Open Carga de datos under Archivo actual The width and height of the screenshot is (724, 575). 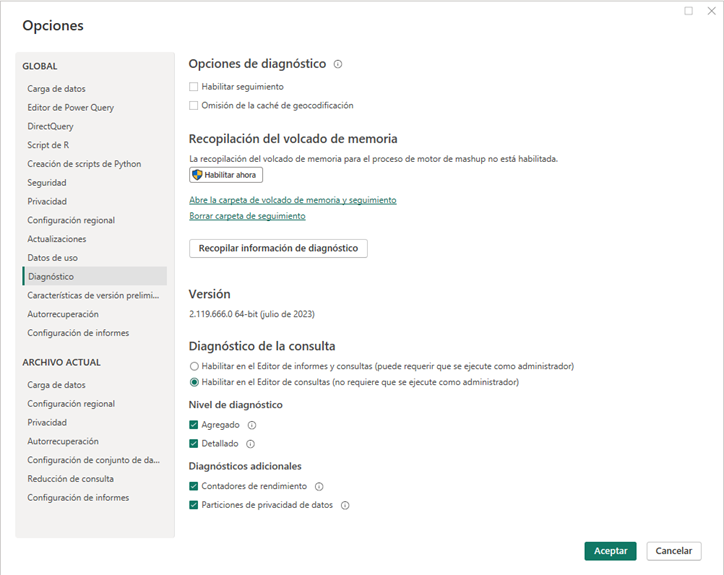click(95, 385)
